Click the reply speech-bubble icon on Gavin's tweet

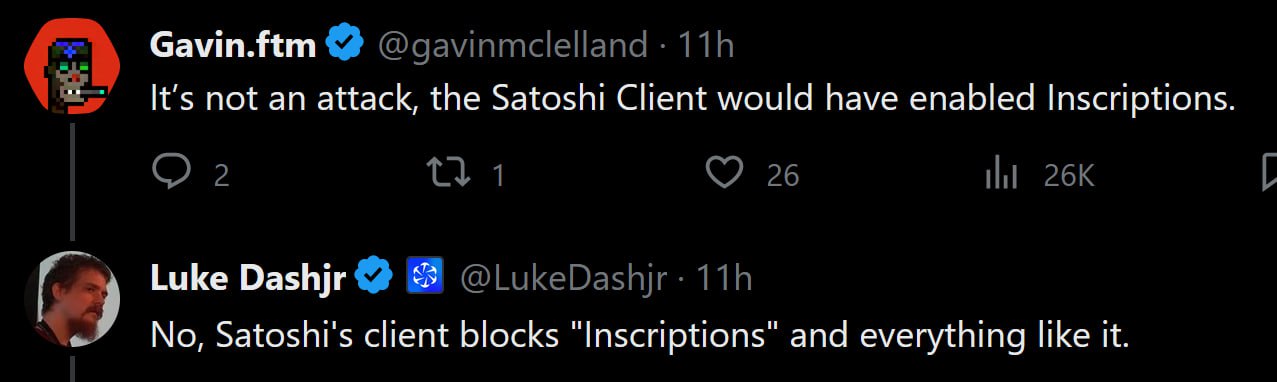pyautogui.click(x=172, y=175)
